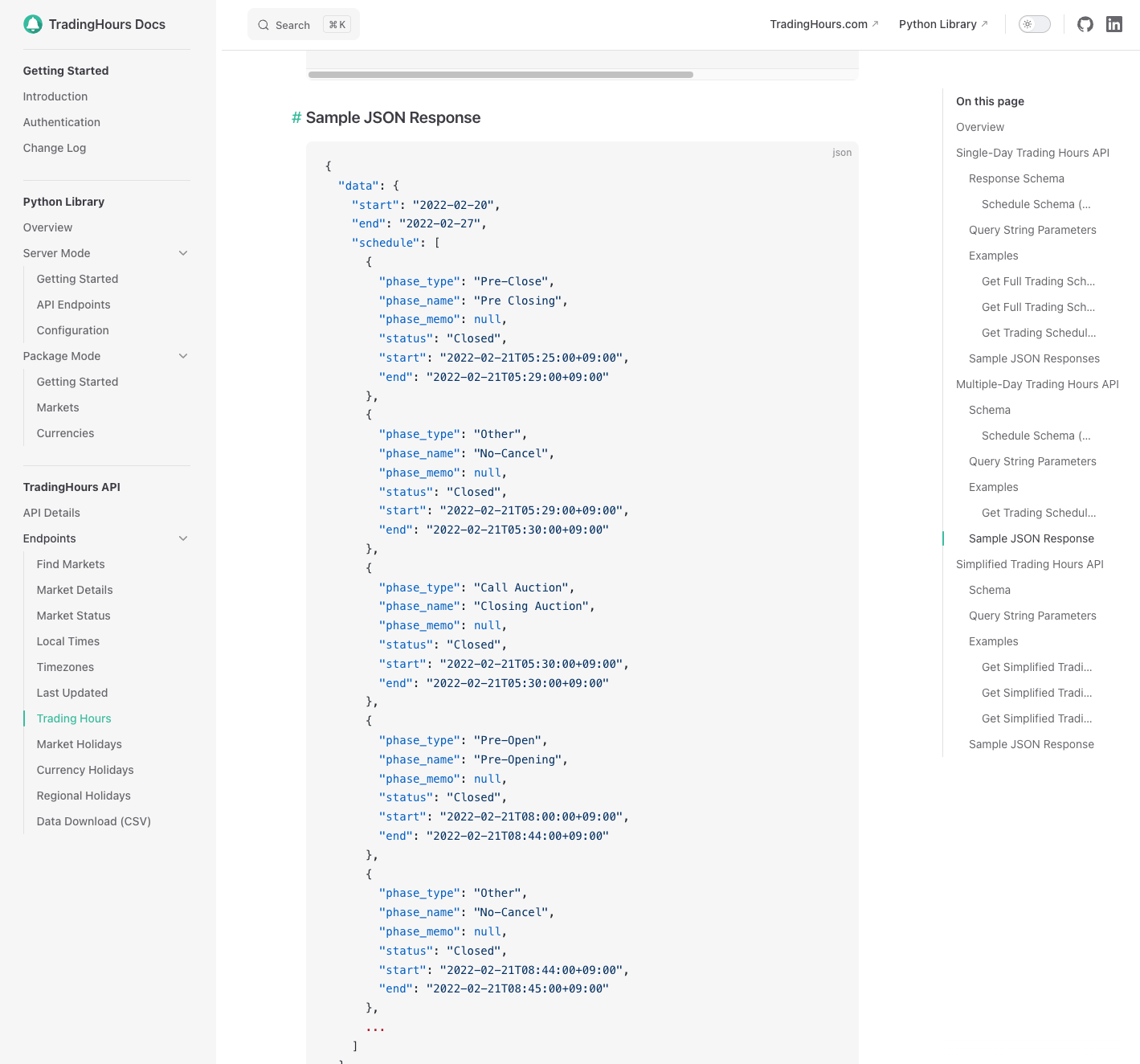Jump to Query String Parameters under Single-Day

click(x=1032, y=230)
